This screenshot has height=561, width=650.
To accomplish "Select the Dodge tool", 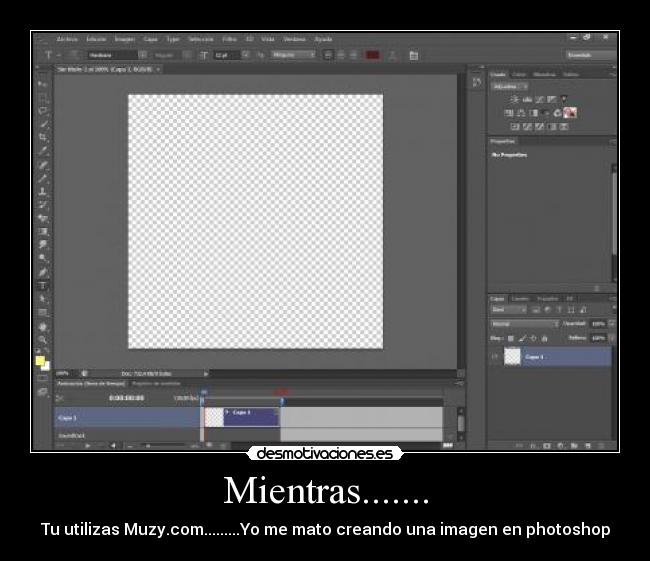I will click(43, 258).
